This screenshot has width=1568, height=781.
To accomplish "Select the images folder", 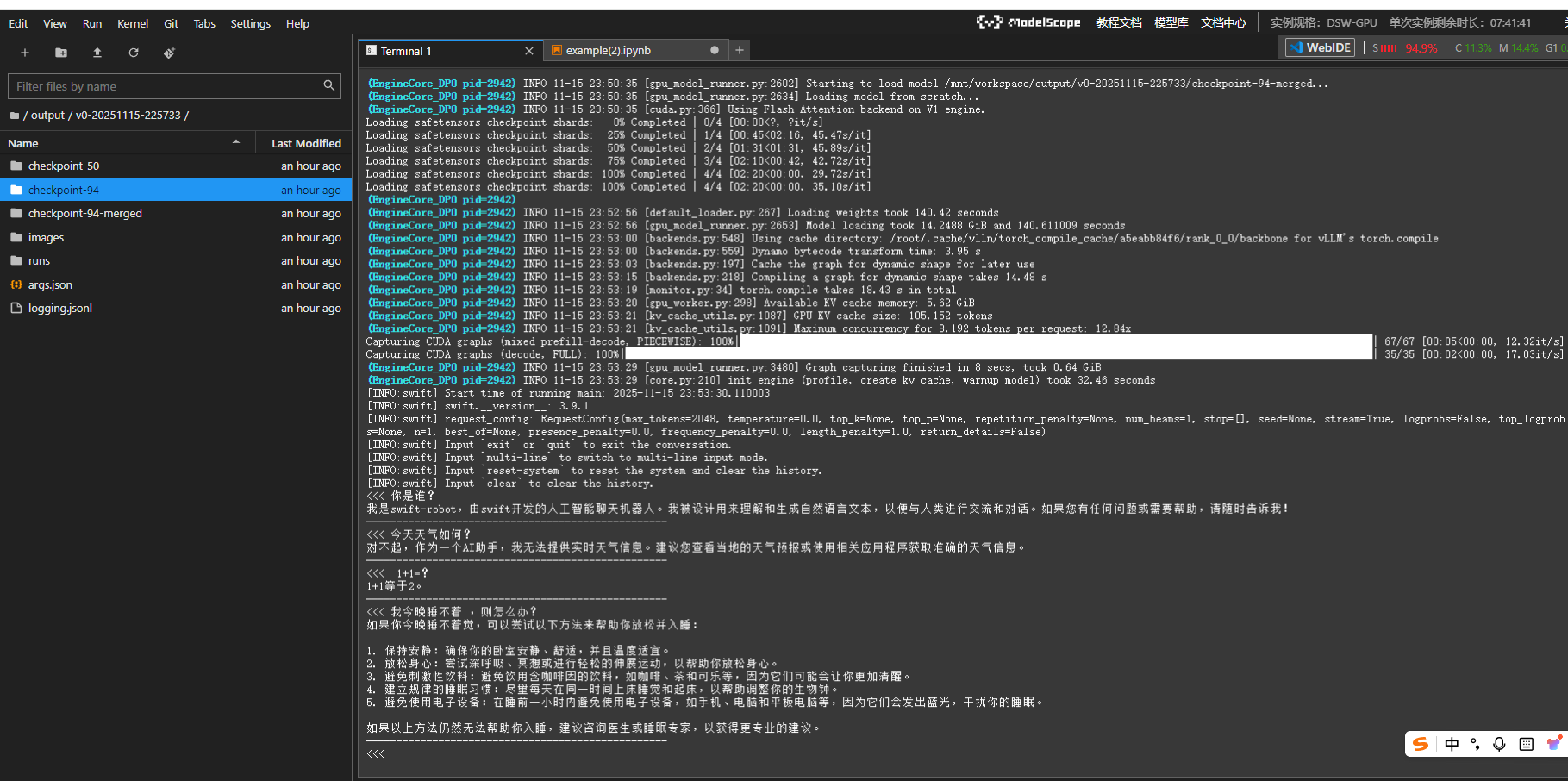I will coord(176,237).
